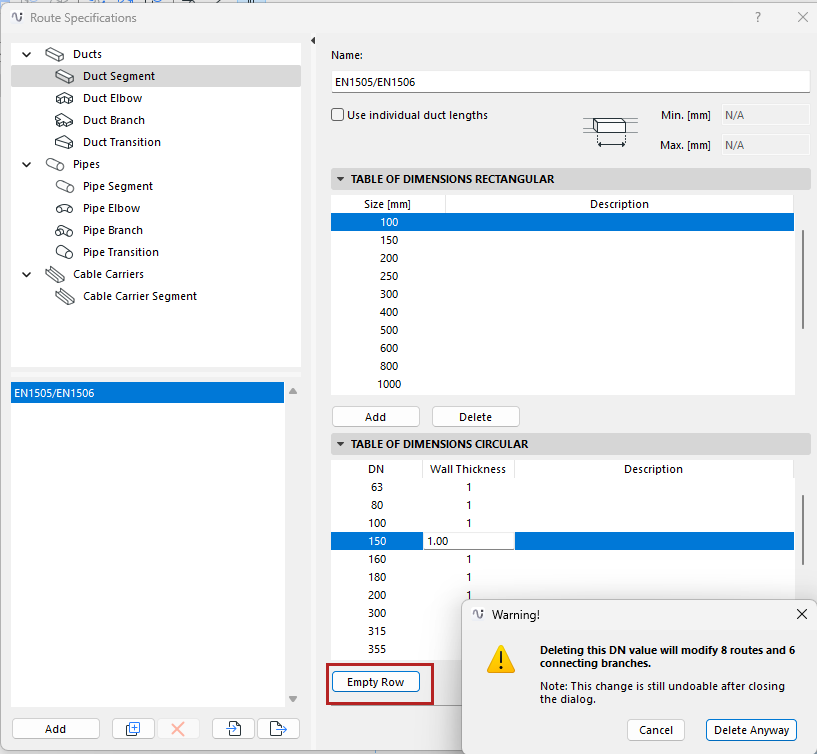Click the Pipes category icon
This screenshot has width=817, height=754.
55,164
